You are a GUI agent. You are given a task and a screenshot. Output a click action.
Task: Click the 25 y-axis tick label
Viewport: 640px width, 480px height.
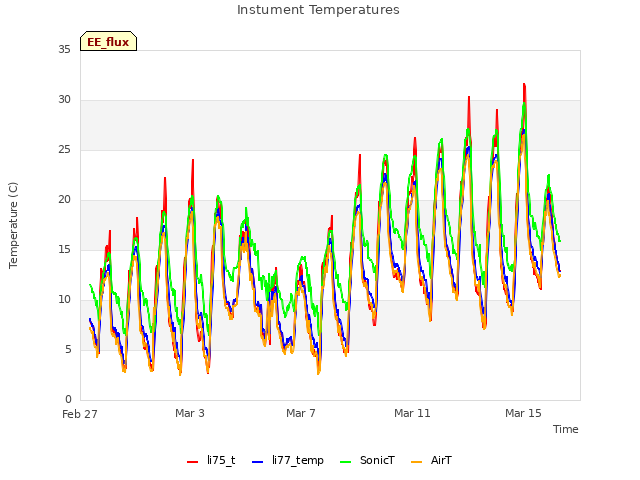coord(64,149)
